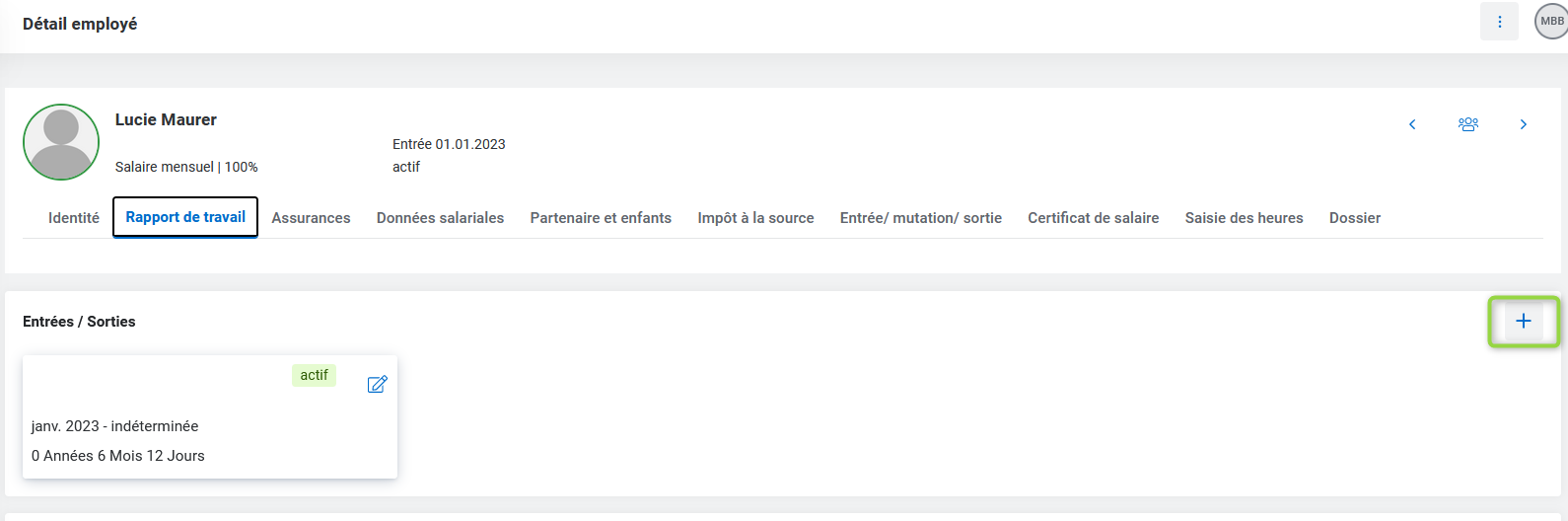Switch to Impôt à la source tab
The width and height of the screenshot is (1568, 521).
(x=755, y=218)
